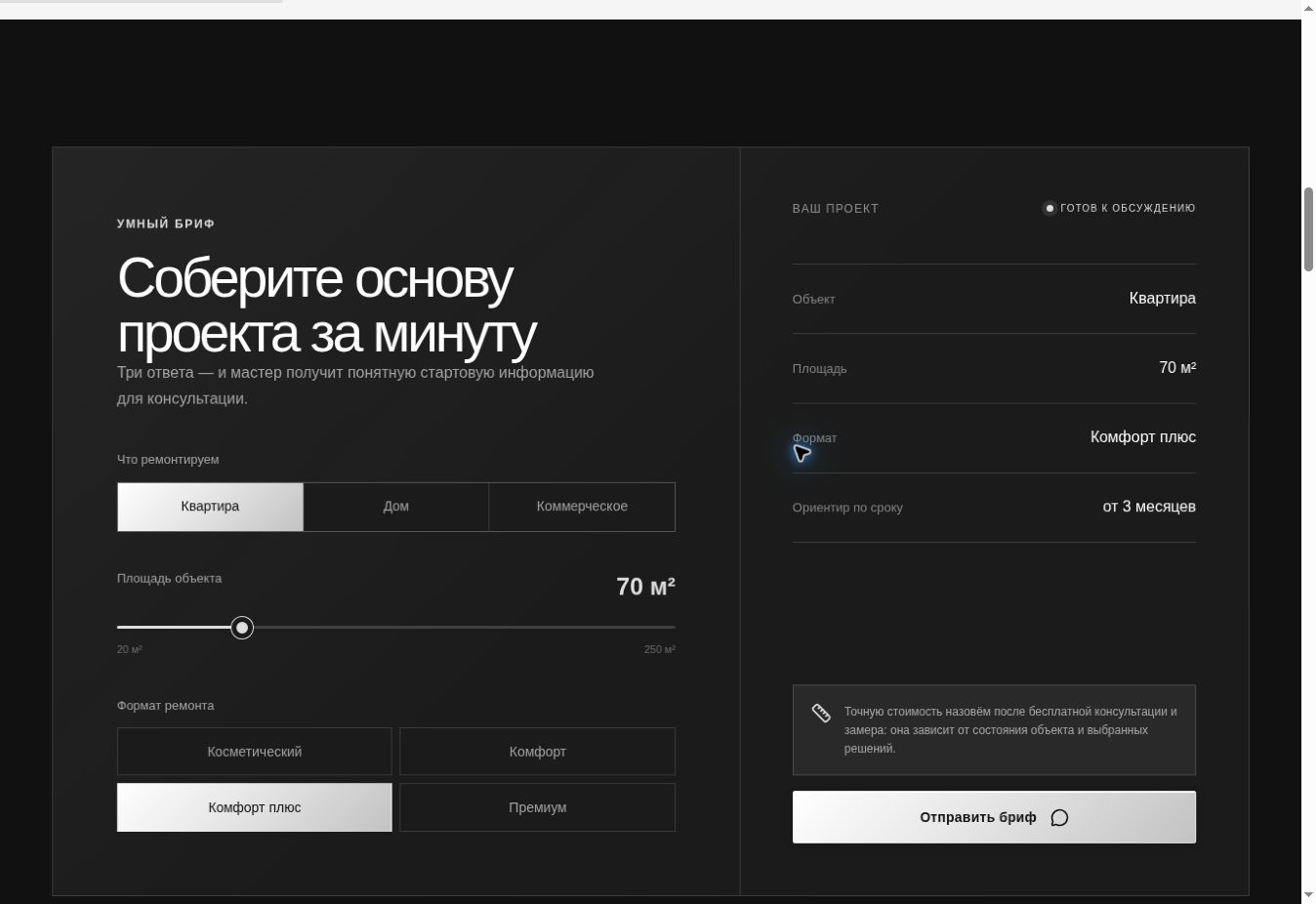The image size is (1316, 904).
Task: Click the Соберите основу проекта heading
Action: 327,306
